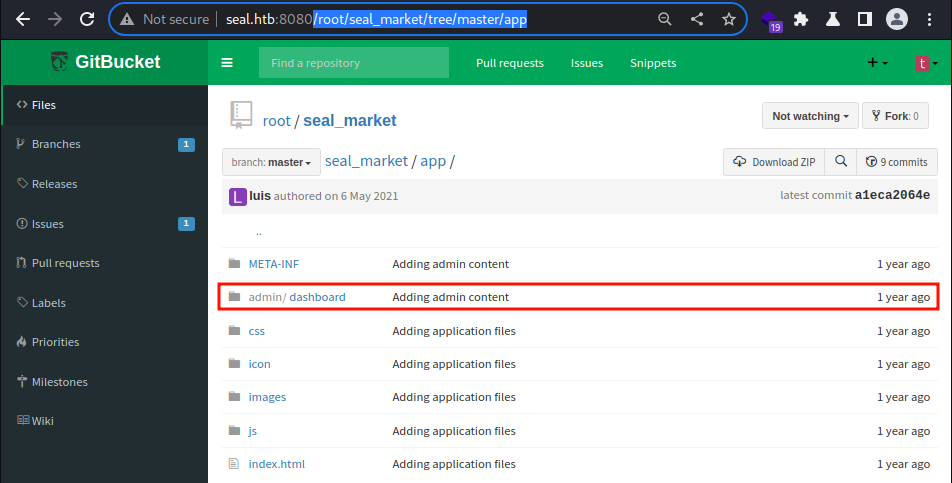Image resolution: width=952 pixels, height=483 pixels.
Task: Click the search files magnifier button
Action: [840, 162]
